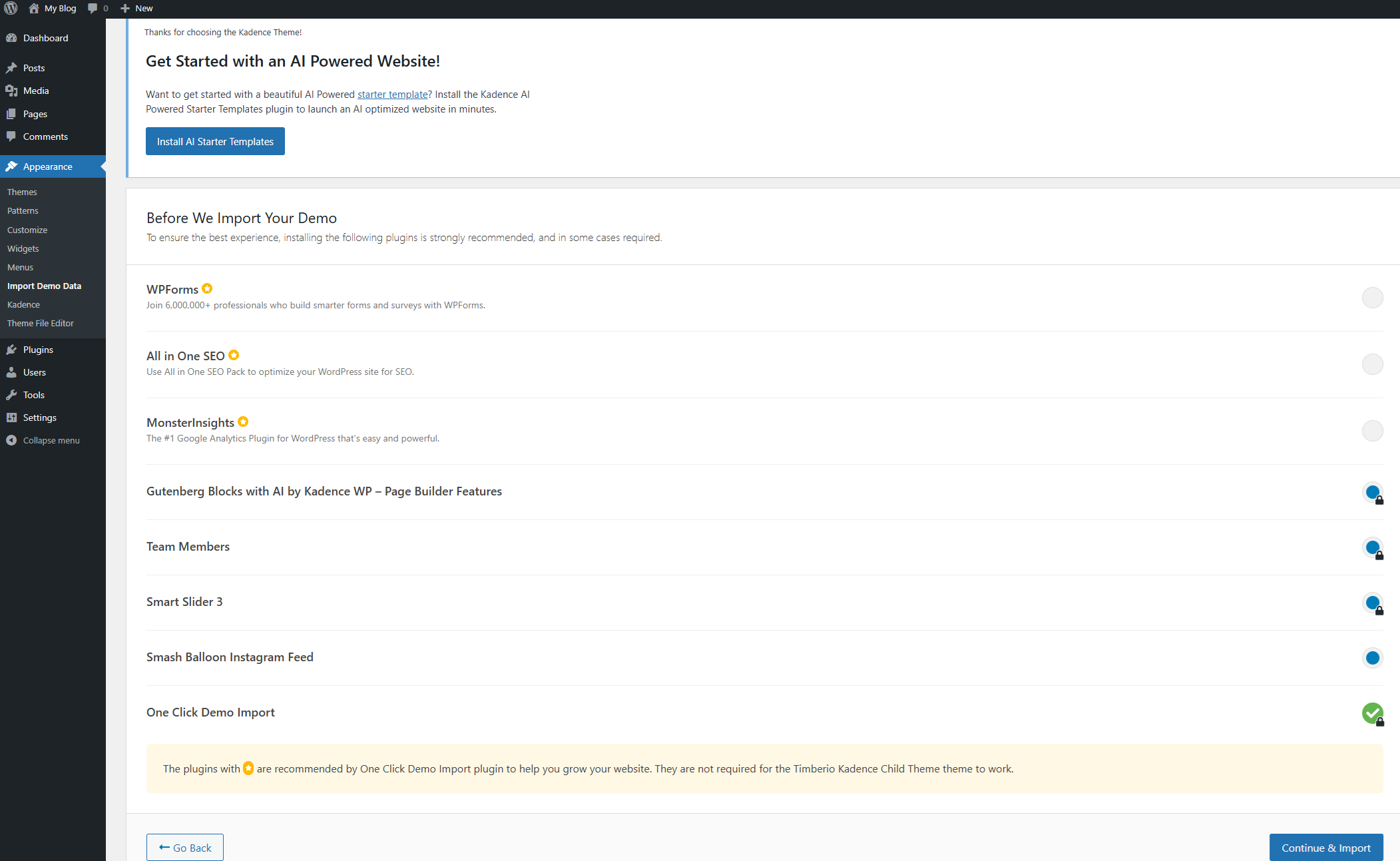Toggle the Team Members plugin selection
Viewport: 1400px width, 861px height.
[1372, 548]
